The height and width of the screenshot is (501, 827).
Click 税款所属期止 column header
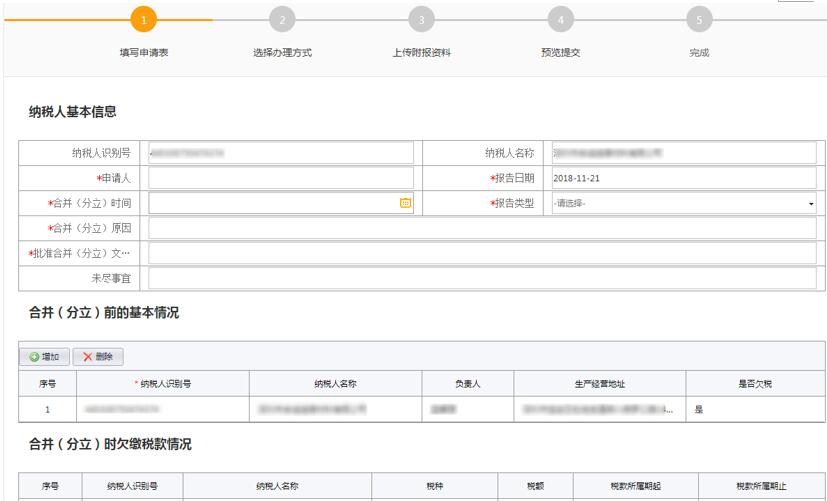pyautogui.click(x=762, y=486)
